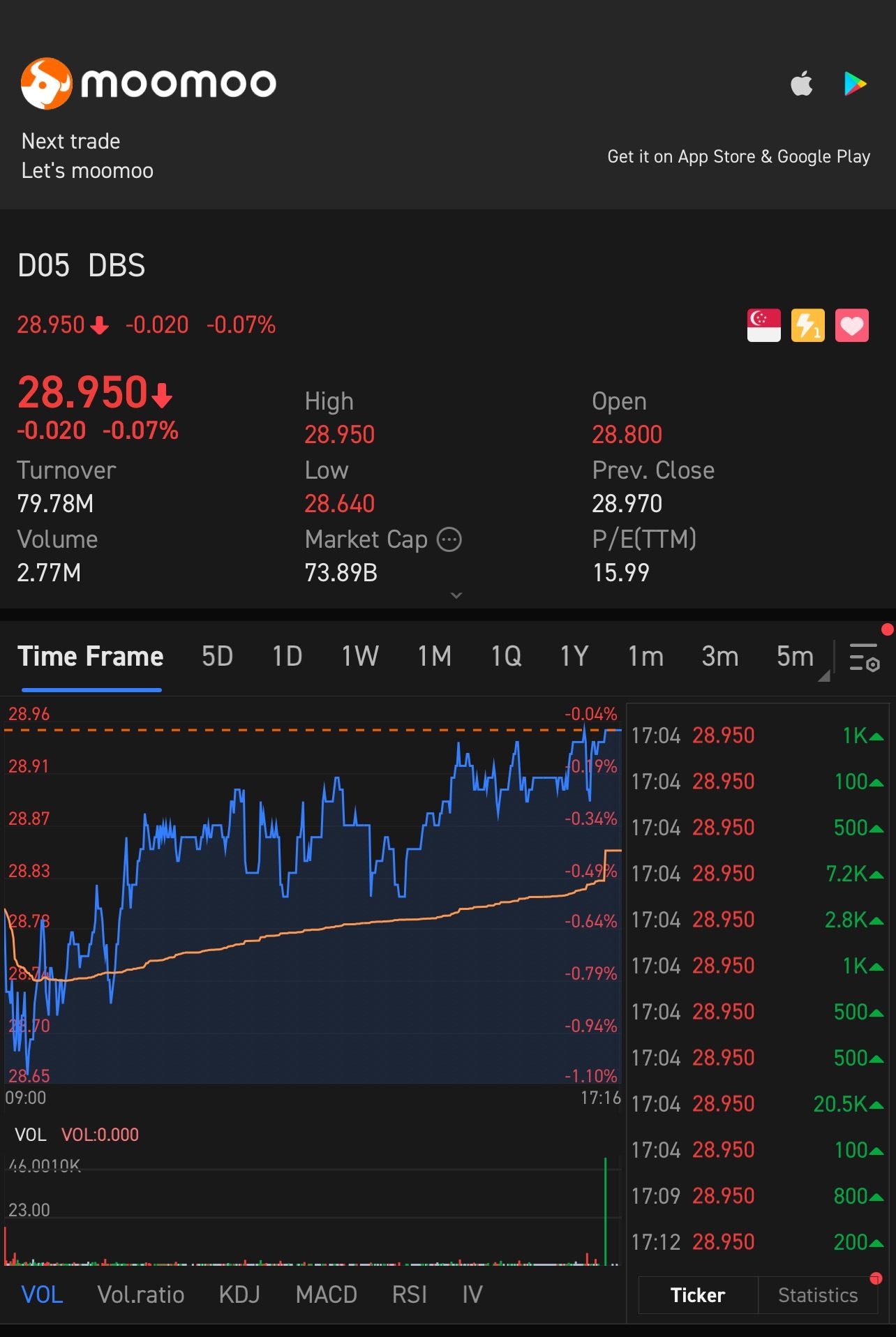Tap the 28.96 price axis label
Screen dimensions: 896x1337
[x=29, y=714]
